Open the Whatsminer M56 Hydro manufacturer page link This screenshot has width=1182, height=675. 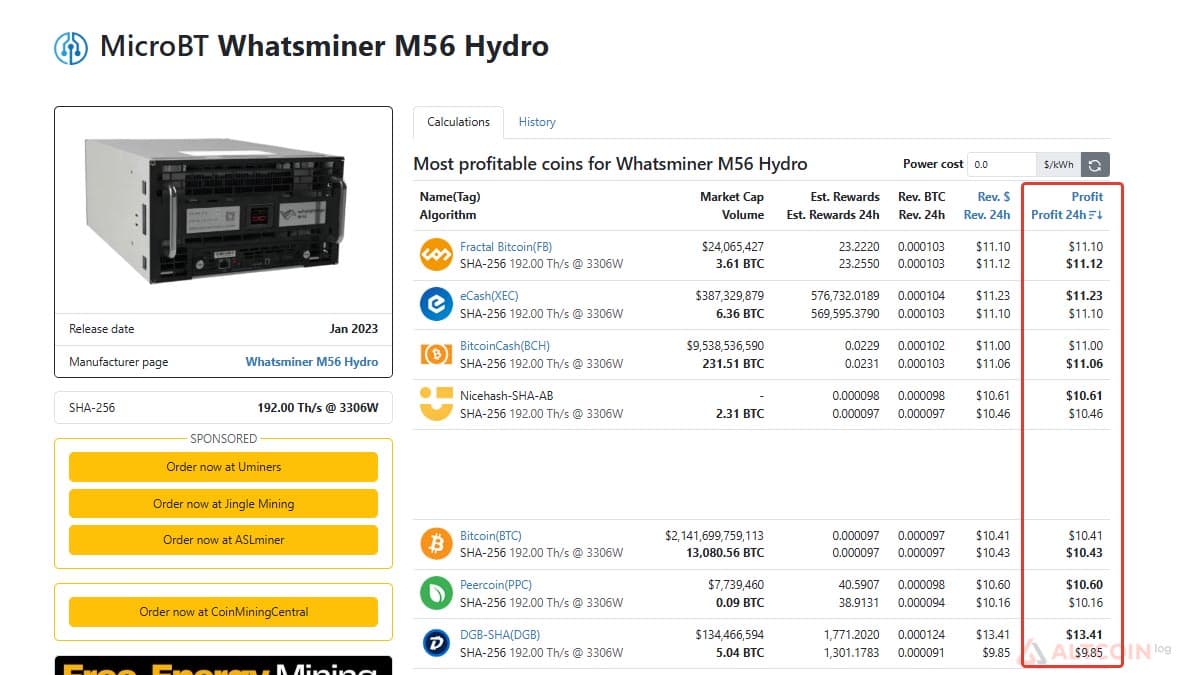pyautogui.click(x=312, y=362)
